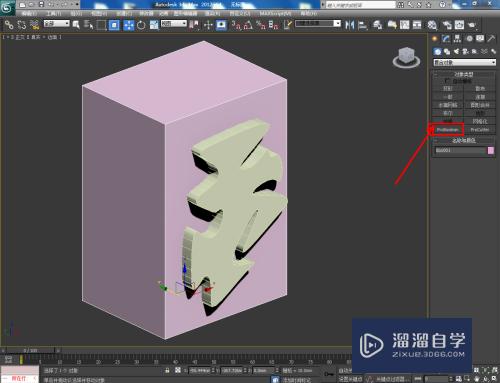Enable the AutoGrid checkbox under Object Type

pyautogui.click(x=447, y=81)
